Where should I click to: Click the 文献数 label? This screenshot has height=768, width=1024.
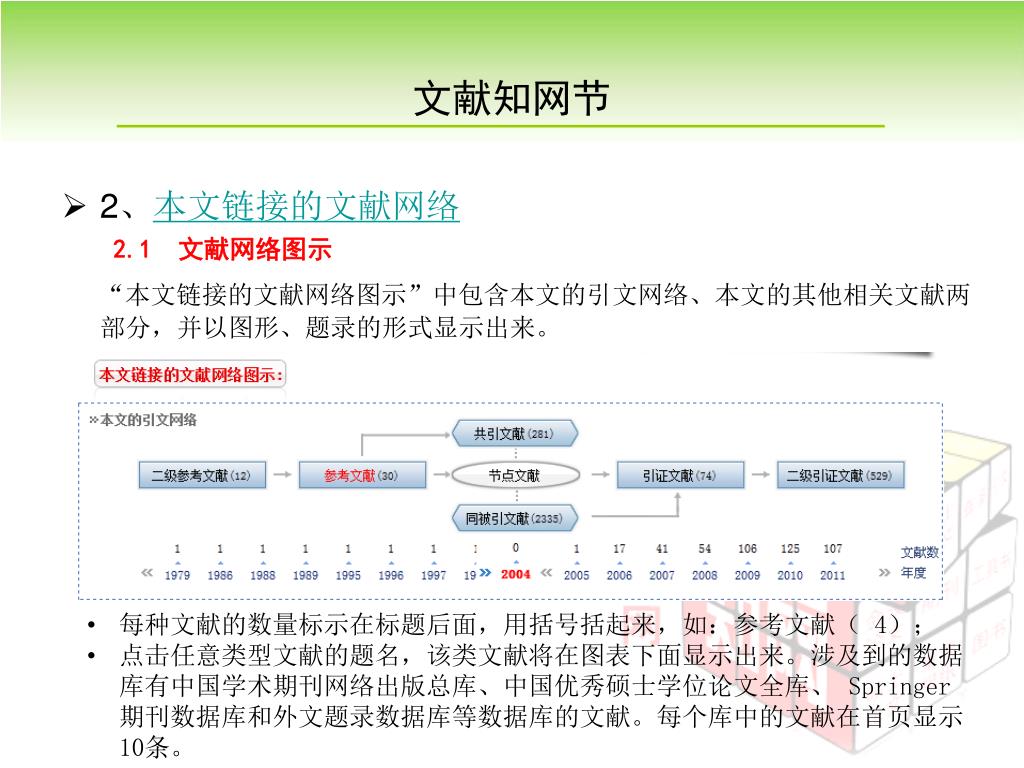[920, 552]
